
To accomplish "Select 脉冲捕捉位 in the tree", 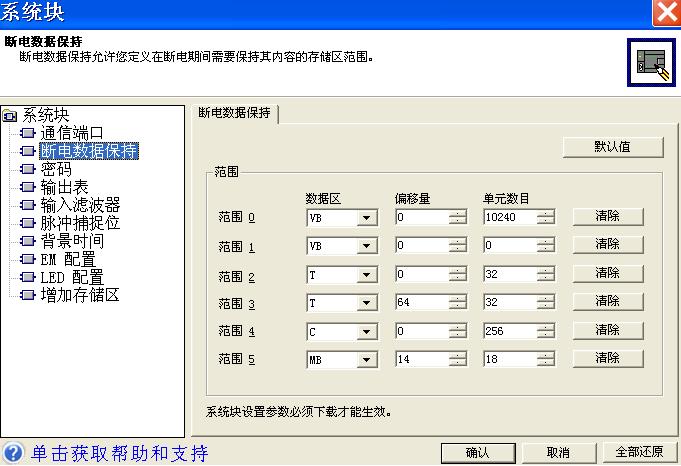I will click(80, 223).
